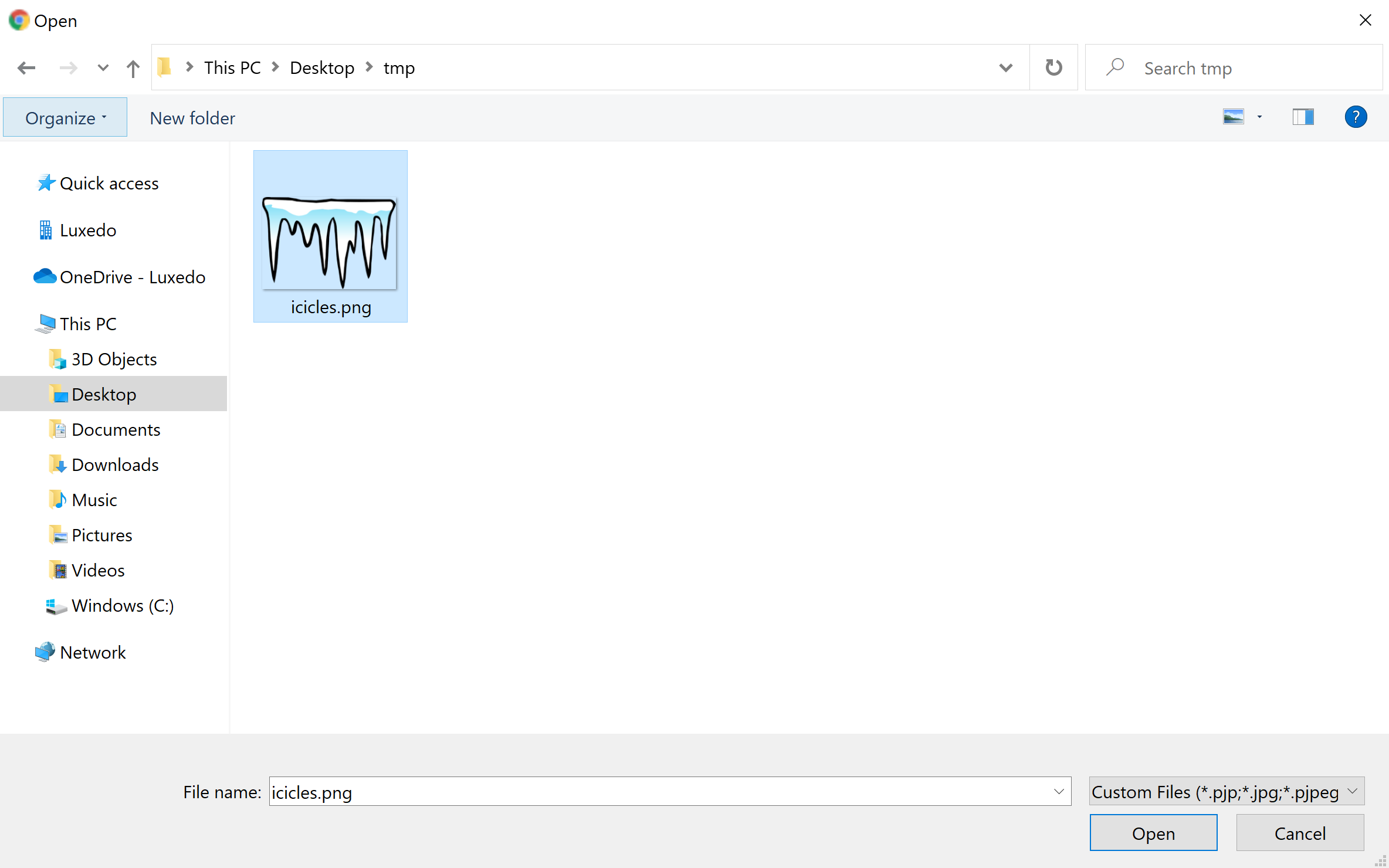Expand the address bar history dropdown

coord(1005,68)
